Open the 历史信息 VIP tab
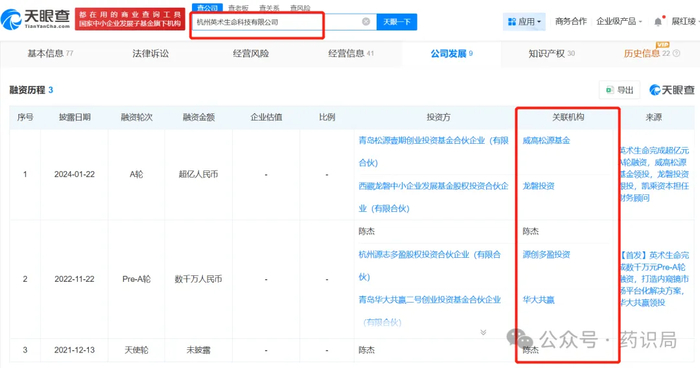This screenshot has height=368, width=700. [x=647, y=53]
